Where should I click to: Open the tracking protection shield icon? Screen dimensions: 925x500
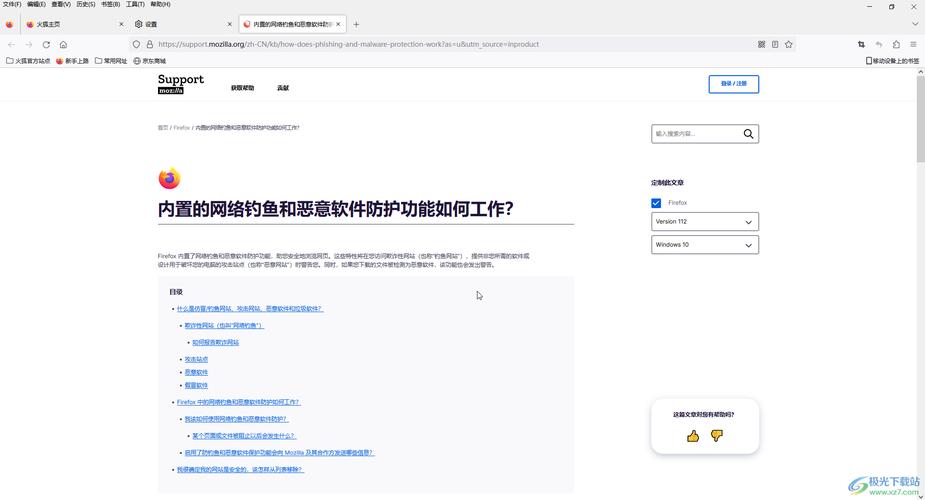pyautogui.click(x=136, y=44)
